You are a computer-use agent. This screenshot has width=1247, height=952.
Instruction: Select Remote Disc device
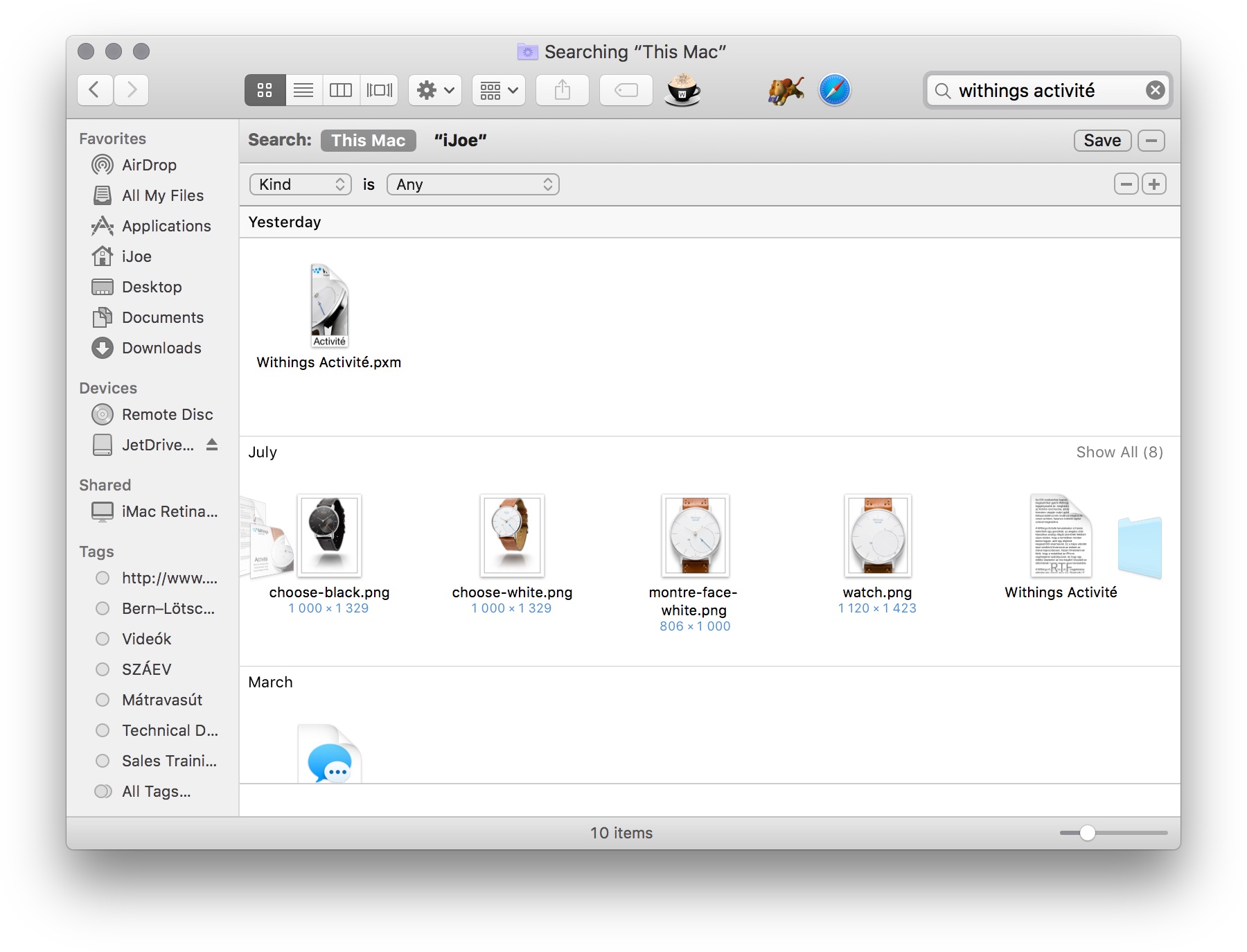(167, 414)
